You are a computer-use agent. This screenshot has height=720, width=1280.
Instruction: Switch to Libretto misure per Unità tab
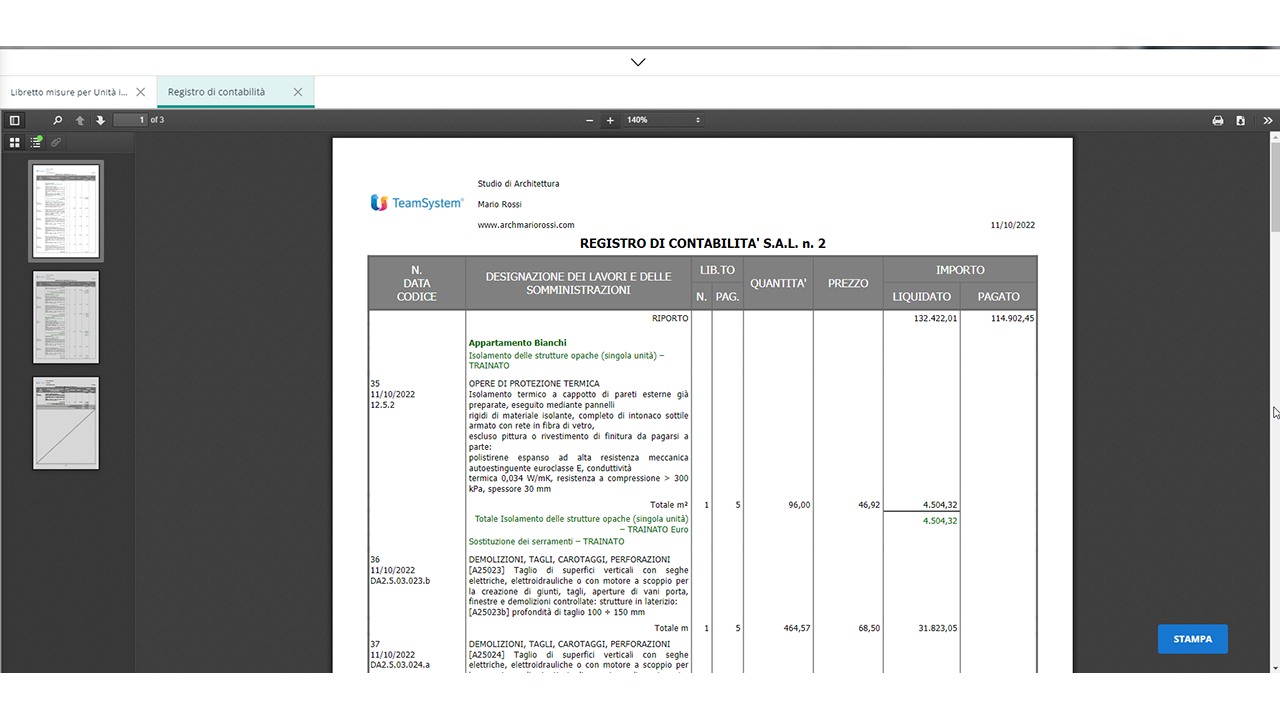pos(69,92)
